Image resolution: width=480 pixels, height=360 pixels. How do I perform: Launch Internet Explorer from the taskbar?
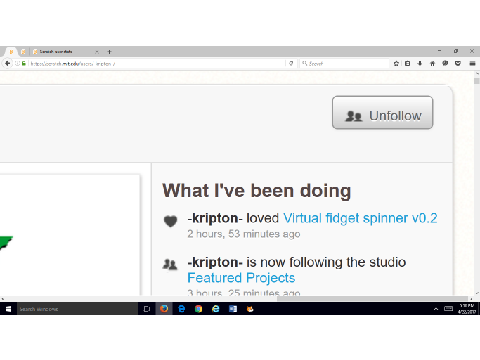216,309
